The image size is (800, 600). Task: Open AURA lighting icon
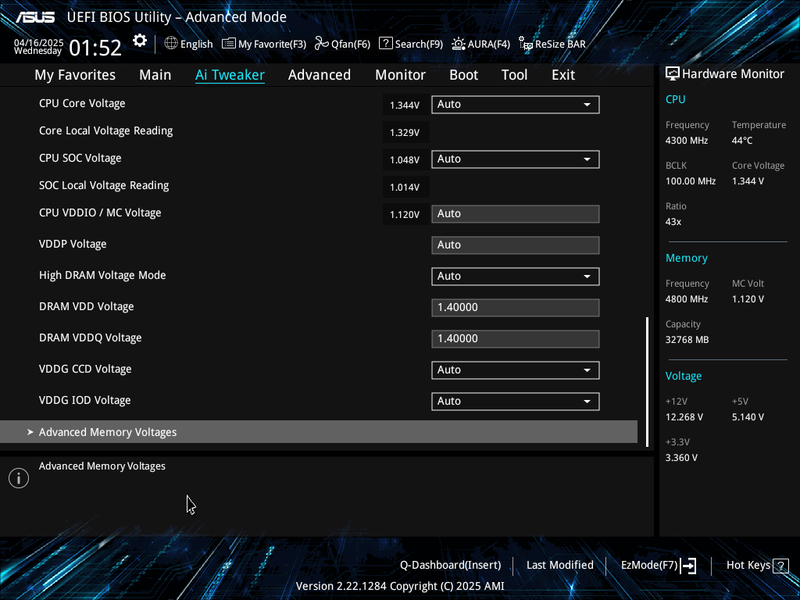tap(458, 44)
